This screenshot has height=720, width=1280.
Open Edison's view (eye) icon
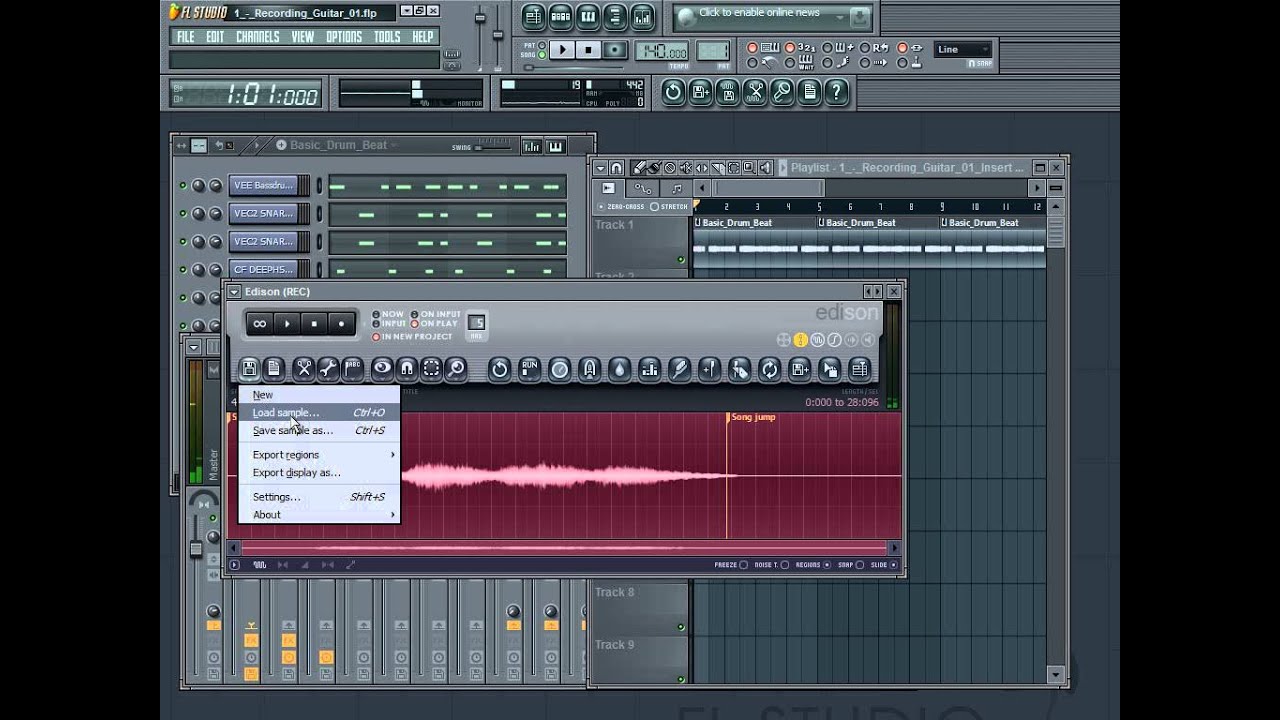coord(382,369)
